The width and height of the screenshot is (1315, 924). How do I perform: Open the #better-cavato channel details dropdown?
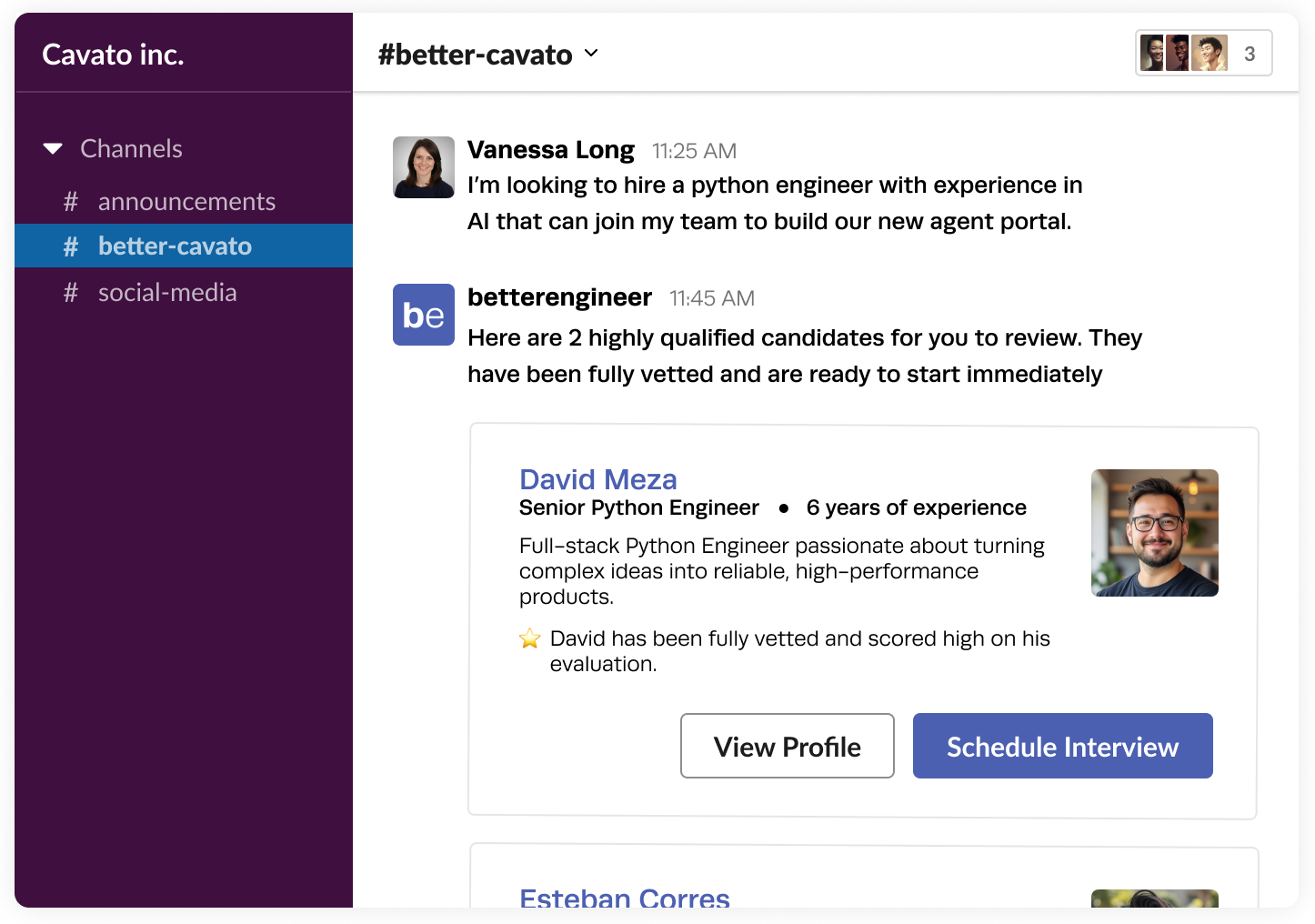coord(590,54)
